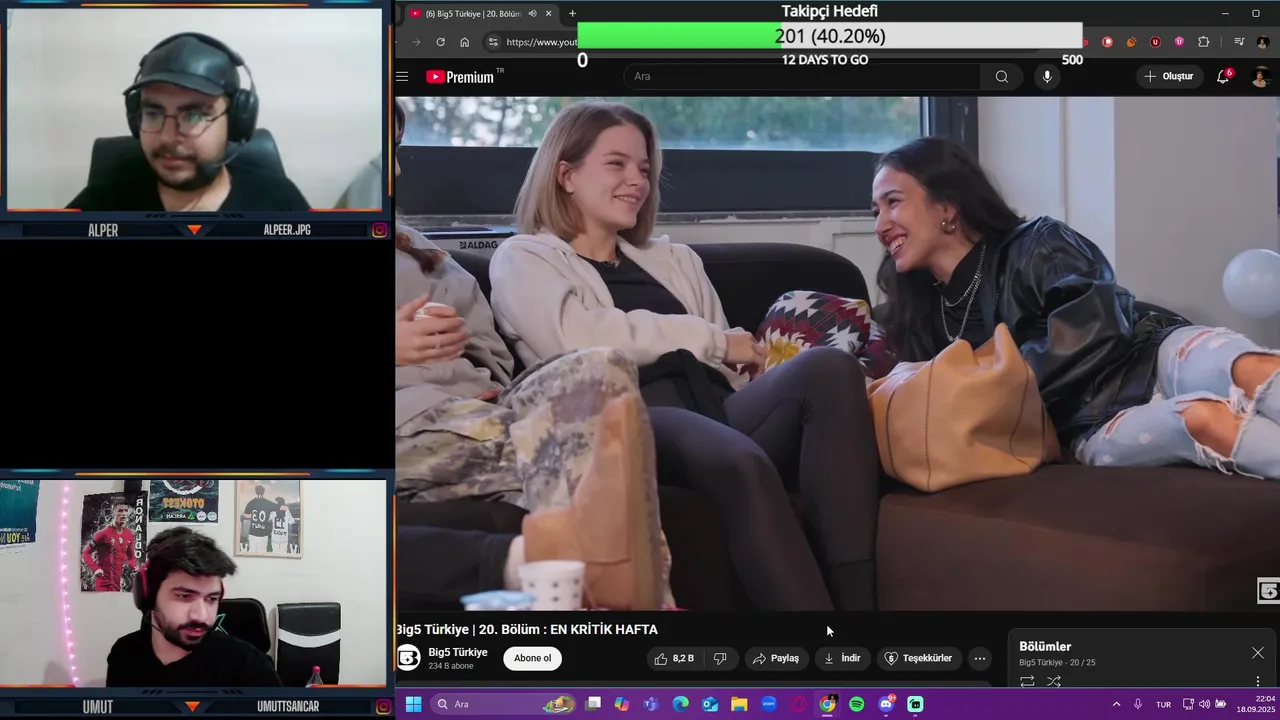Launch Microsoft Copilot from the taskbar
The width and height of the screenshot is (1280, 720).
[x=622, y=704]
